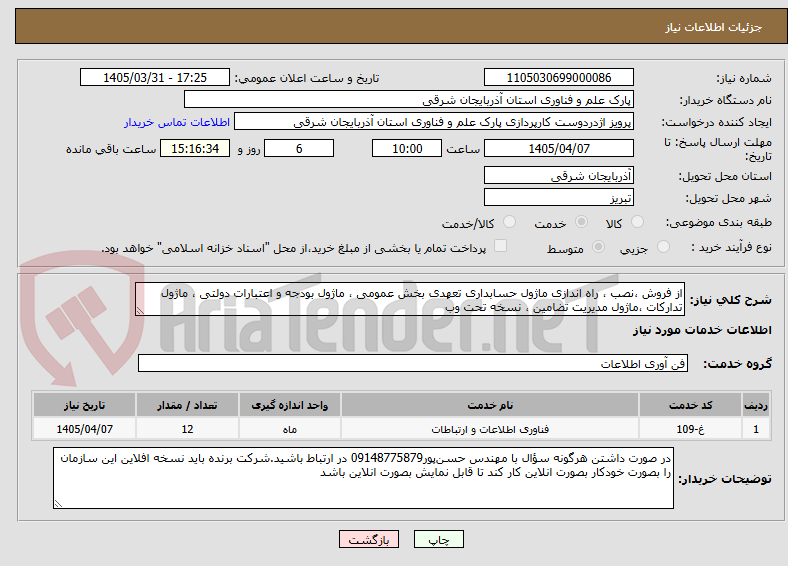Click the resize handle of the description textarea
Viewport: 788px width, 566px height.
(140, 312)
